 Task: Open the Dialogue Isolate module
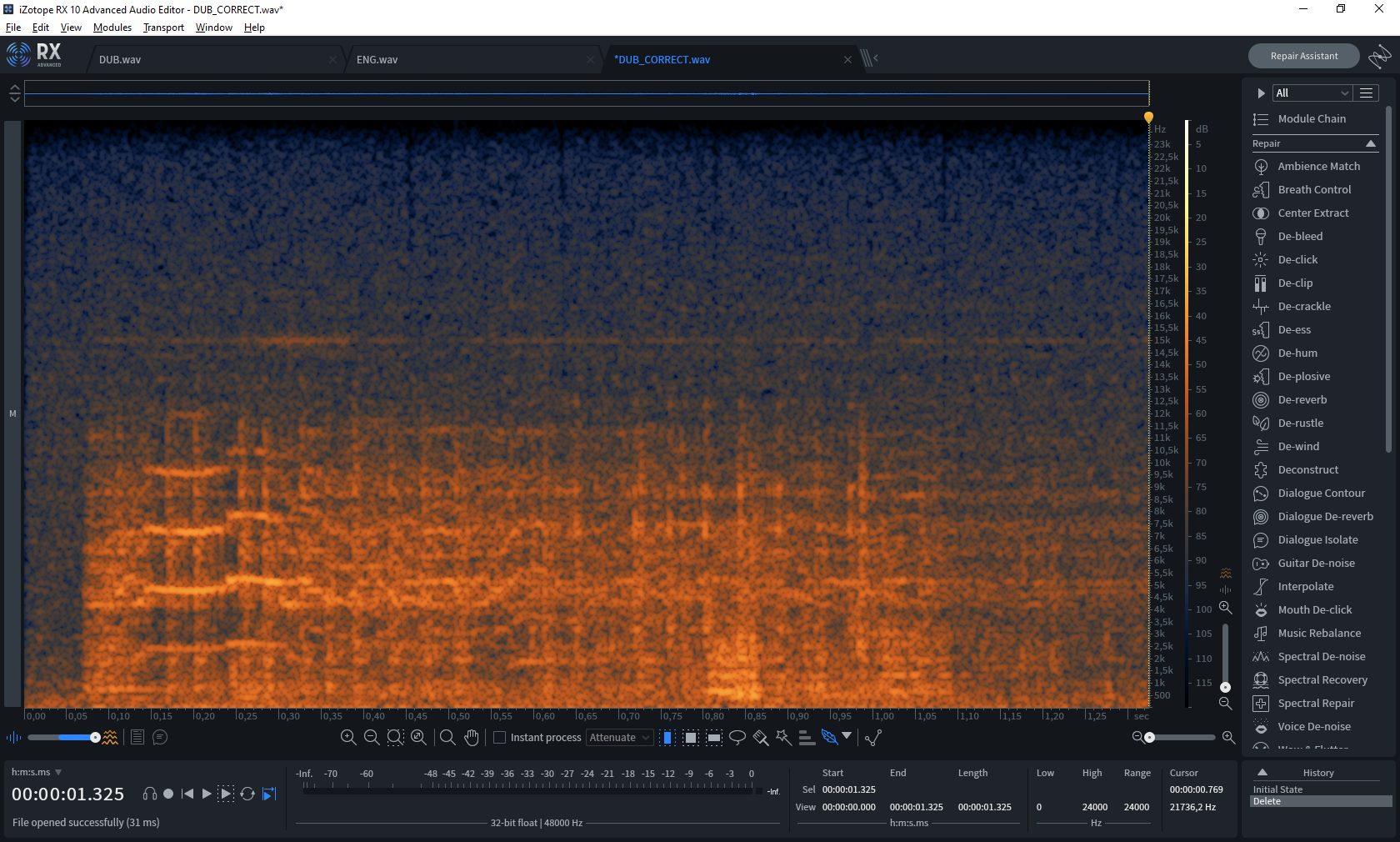pyautogui.click(x=1317, y=540)
